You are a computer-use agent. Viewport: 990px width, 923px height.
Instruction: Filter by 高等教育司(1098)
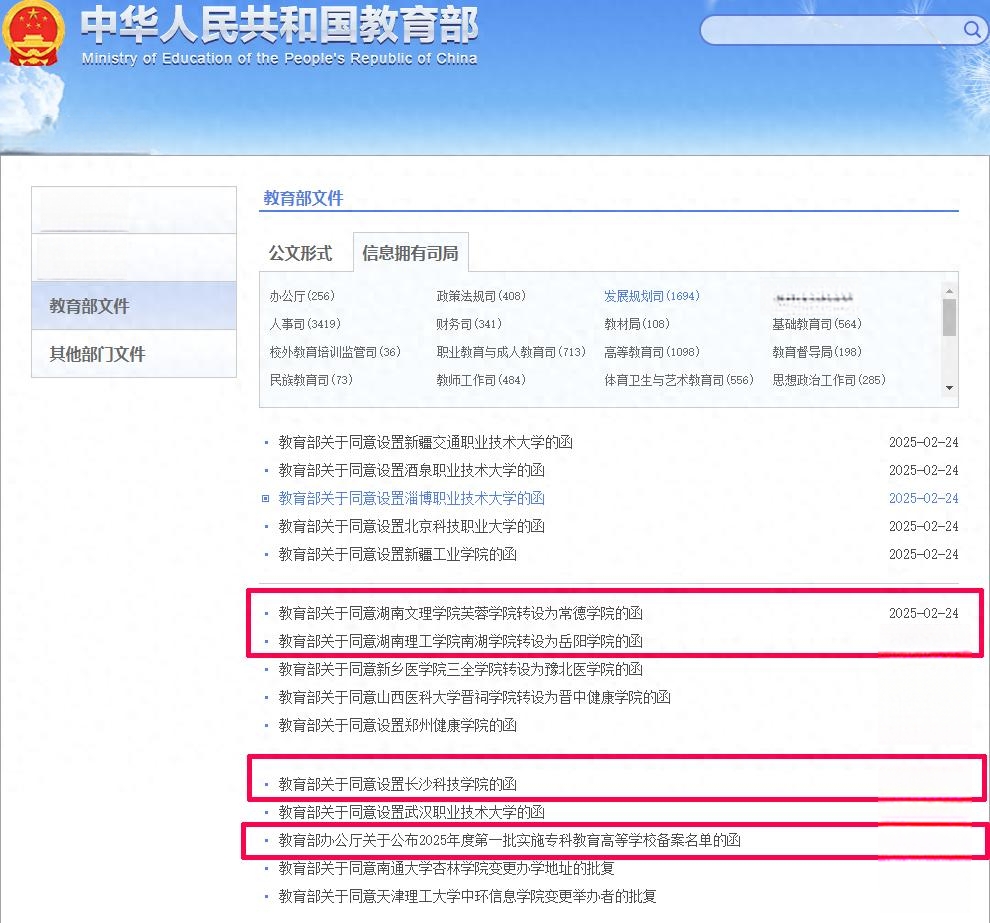click(652, 352)
